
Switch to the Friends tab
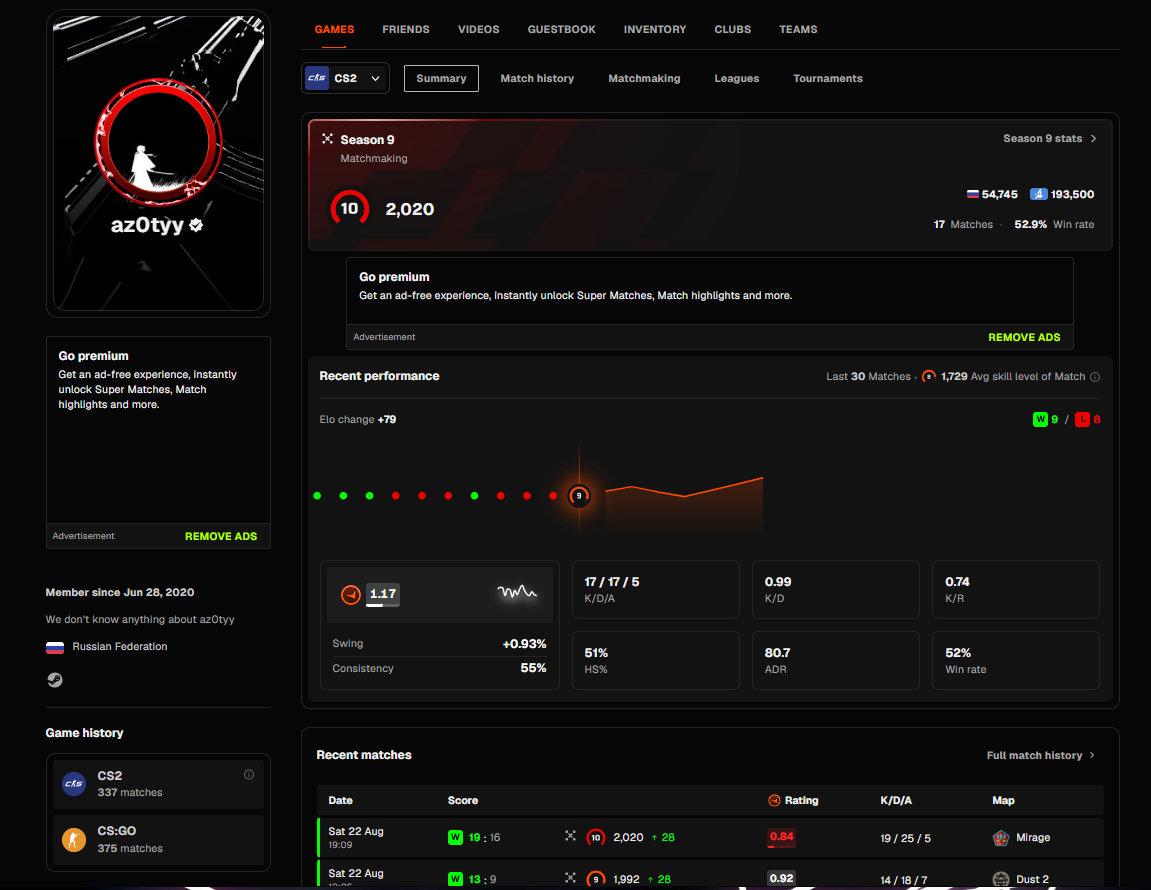tap(406, 29)
